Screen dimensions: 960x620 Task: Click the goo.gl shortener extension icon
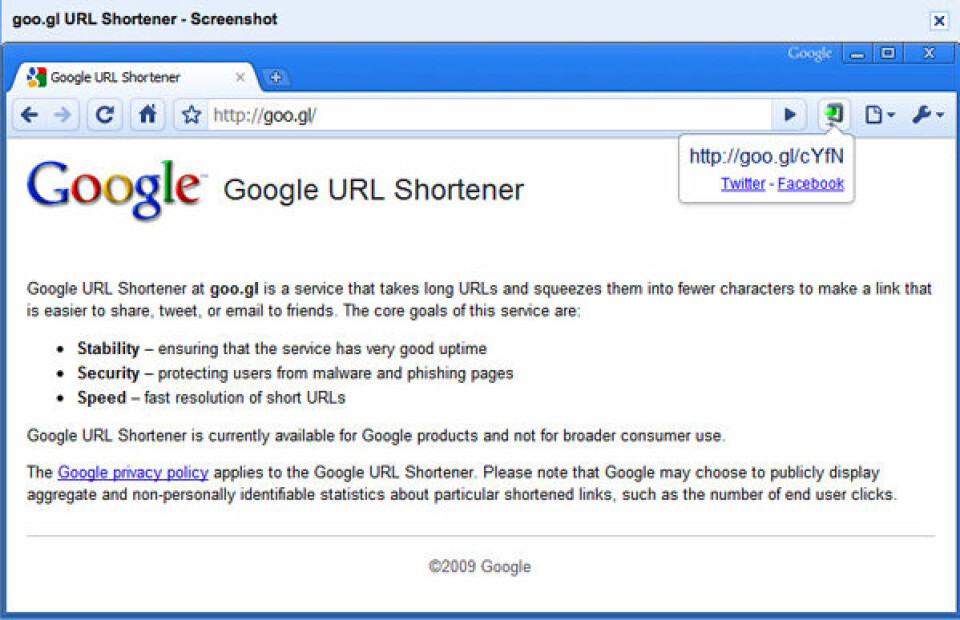834,114
